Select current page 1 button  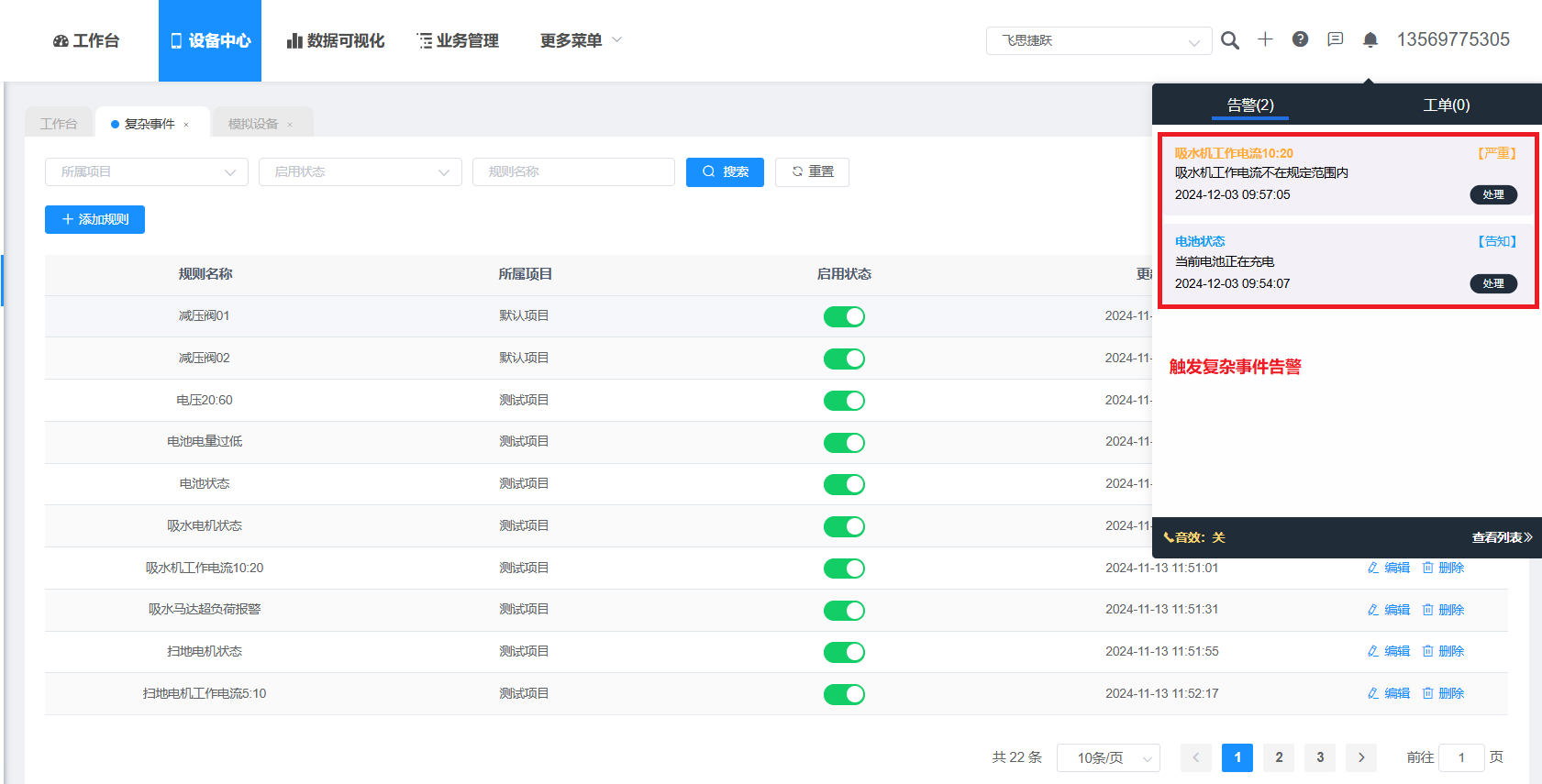tap(1237, 757)
